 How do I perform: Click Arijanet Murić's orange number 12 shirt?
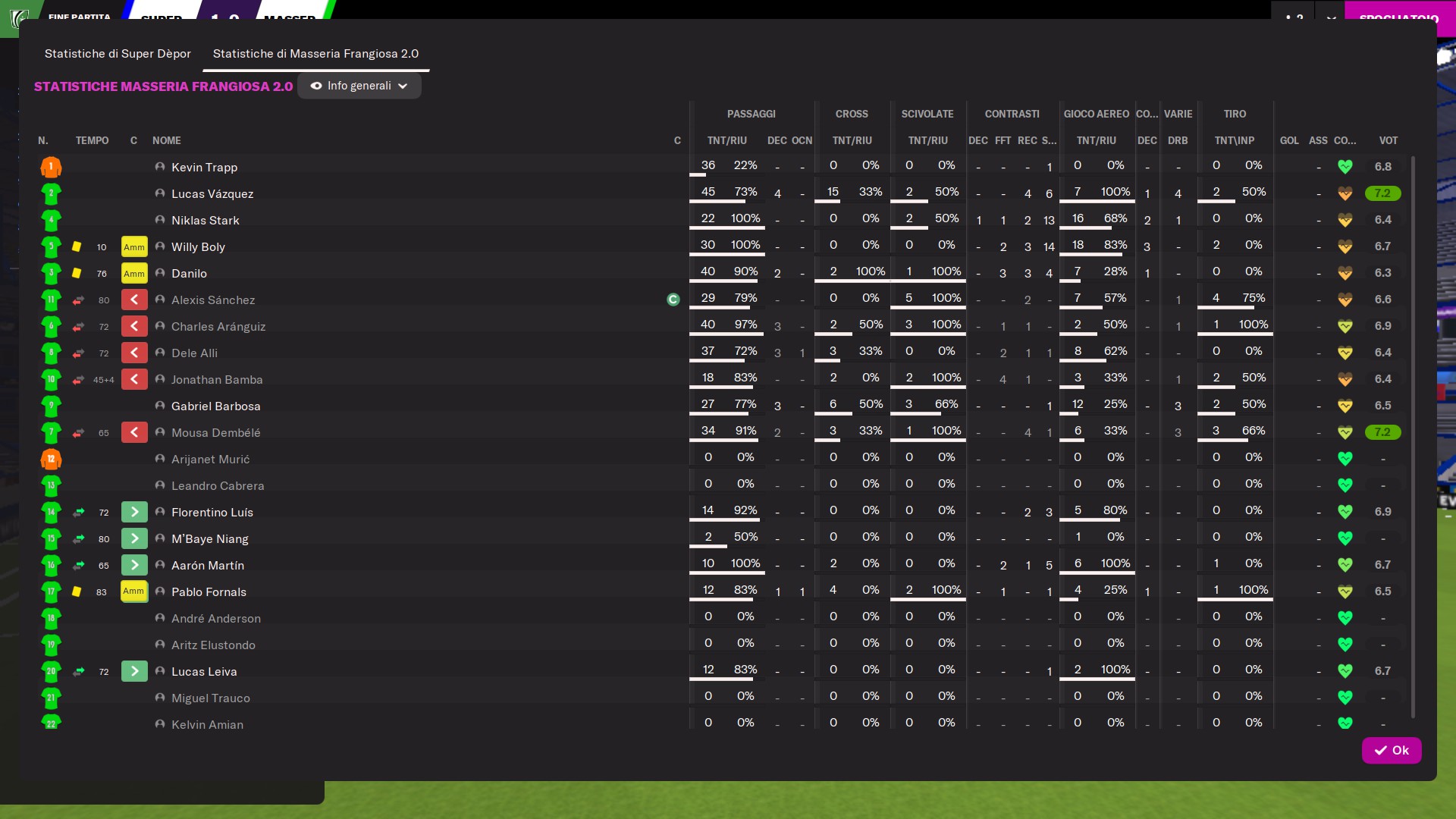(51, 459)
